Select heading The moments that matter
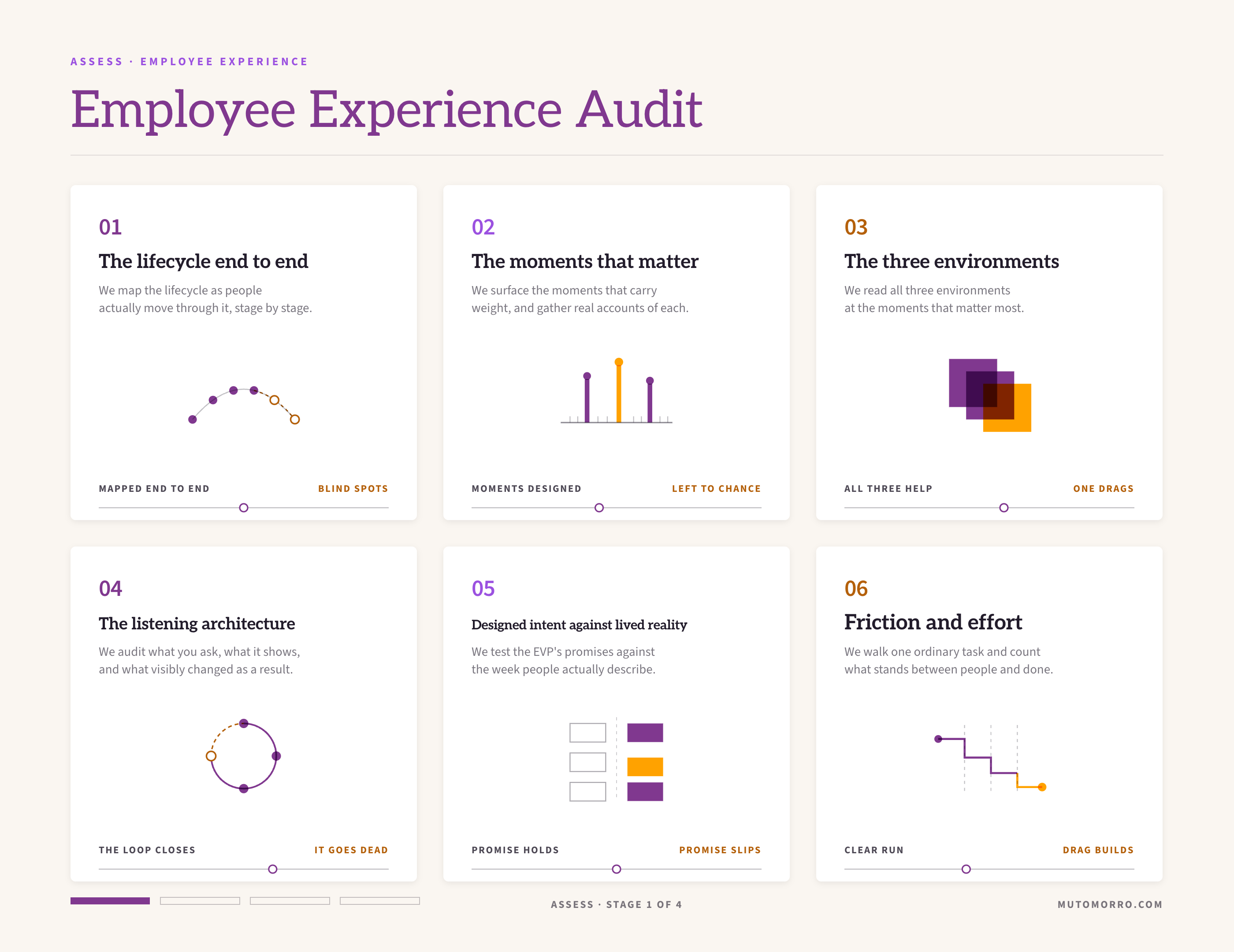 pyautogui.click(x=585, y=262)
